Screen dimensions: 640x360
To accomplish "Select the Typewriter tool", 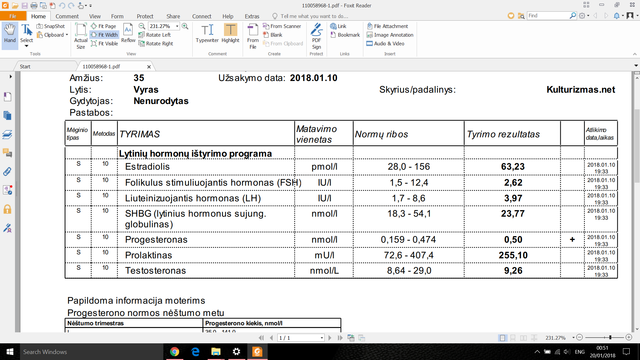I will [x=207, y=33].
